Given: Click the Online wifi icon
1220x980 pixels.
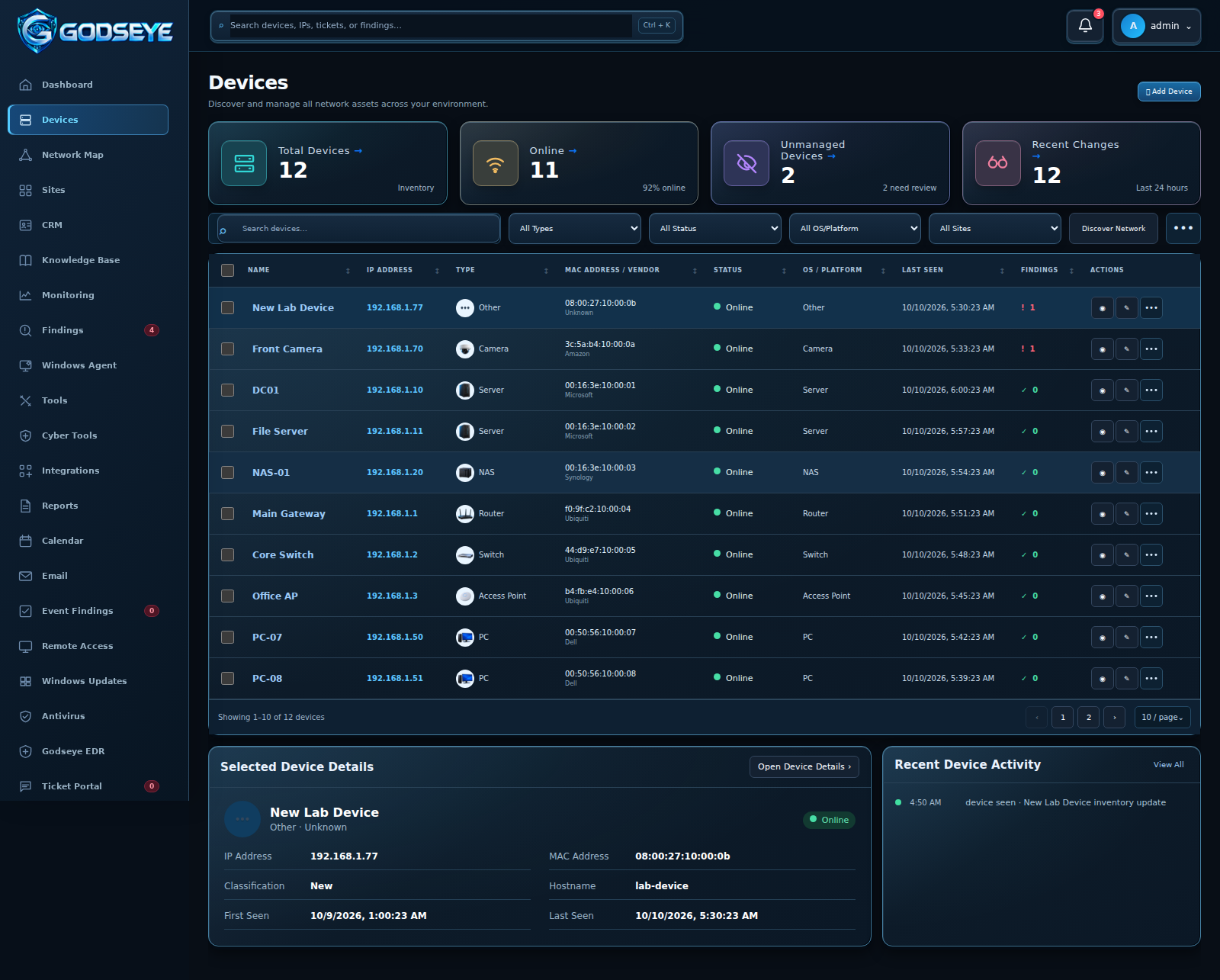Looking at the screenshot, I should coord(496,163).
